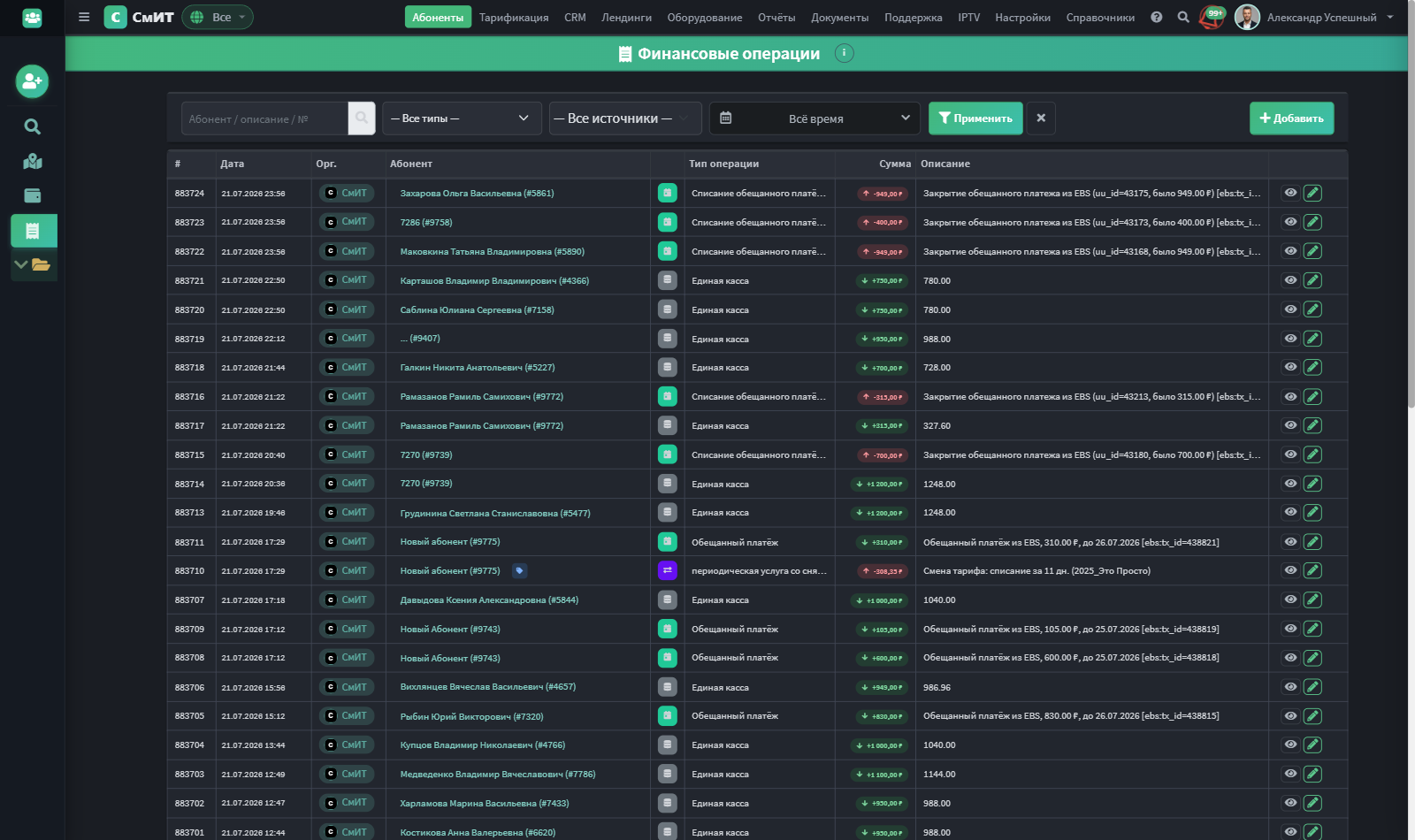View operation 883724 via eye icon
Viewport: 1415px width, 840px height.
[1291, 193]
